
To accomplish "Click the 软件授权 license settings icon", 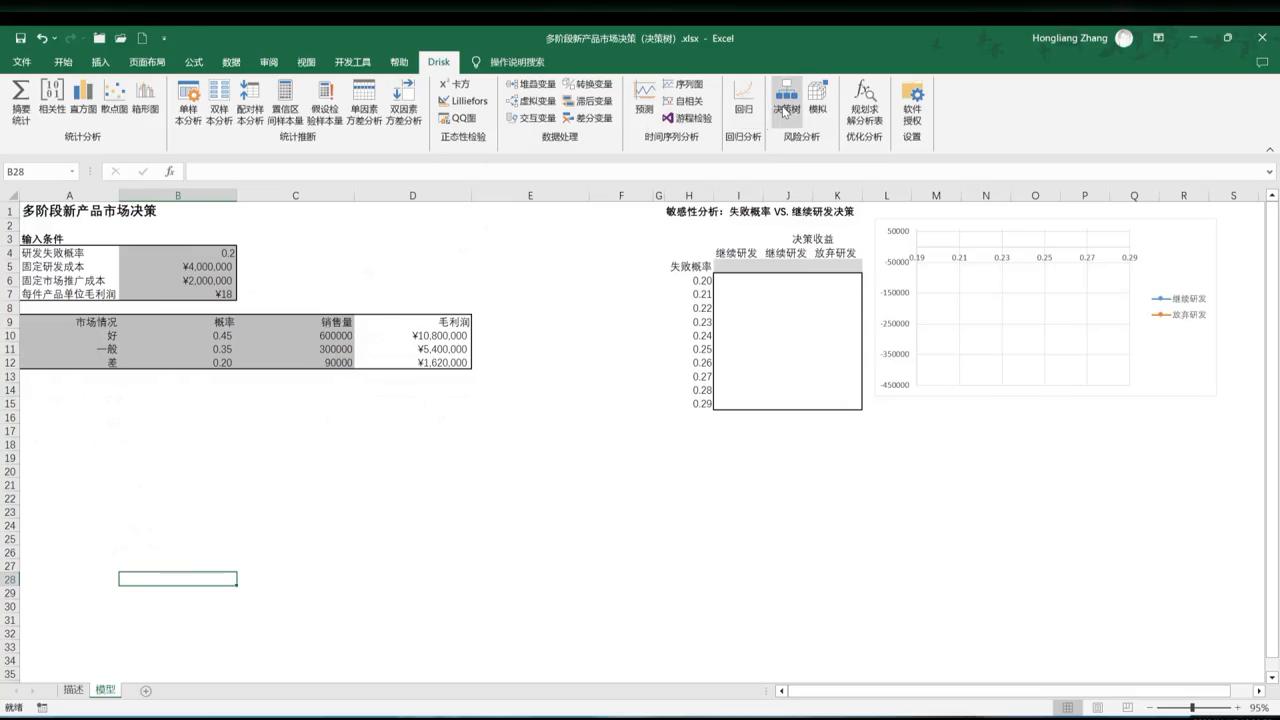I will [912, 102].
